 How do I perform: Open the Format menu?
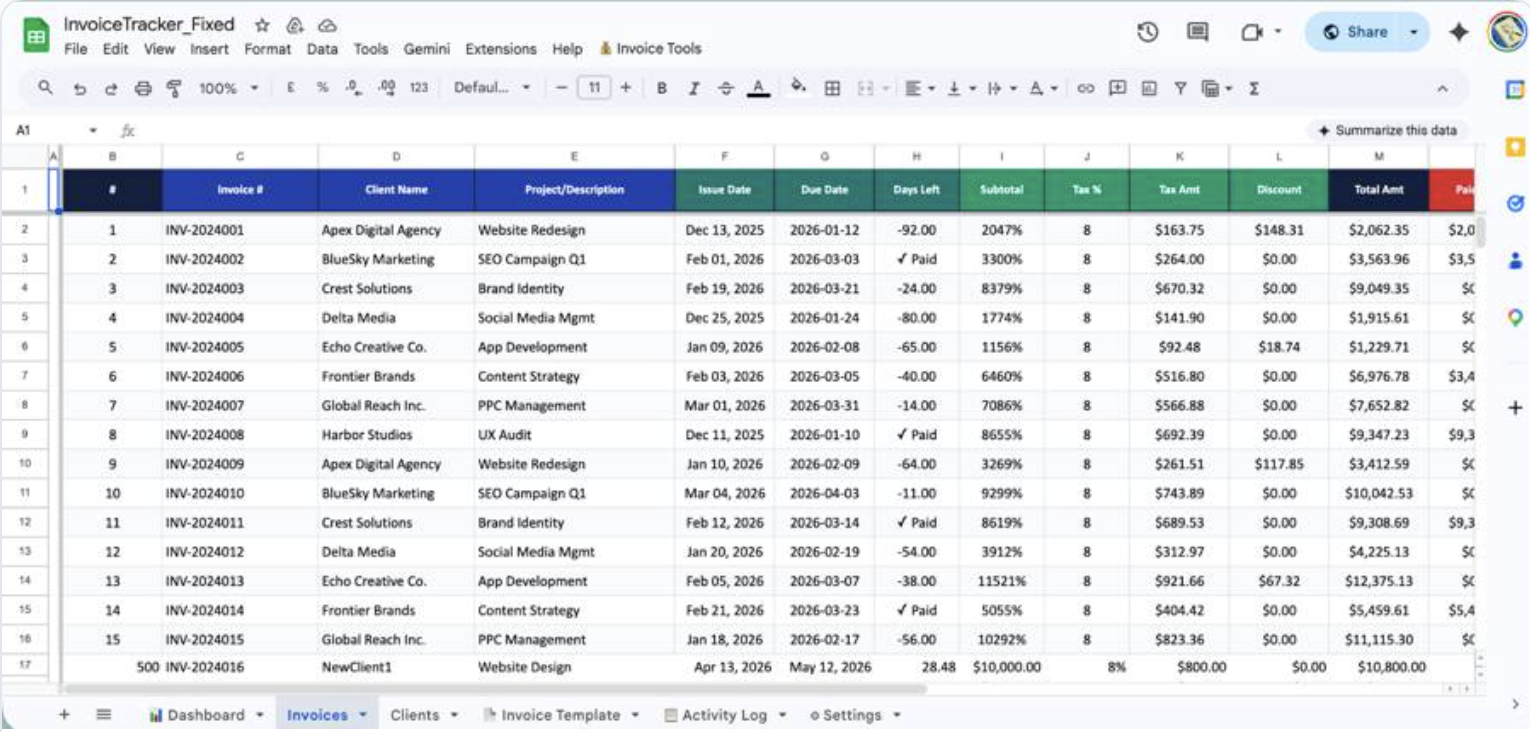[x=268, y=48]
